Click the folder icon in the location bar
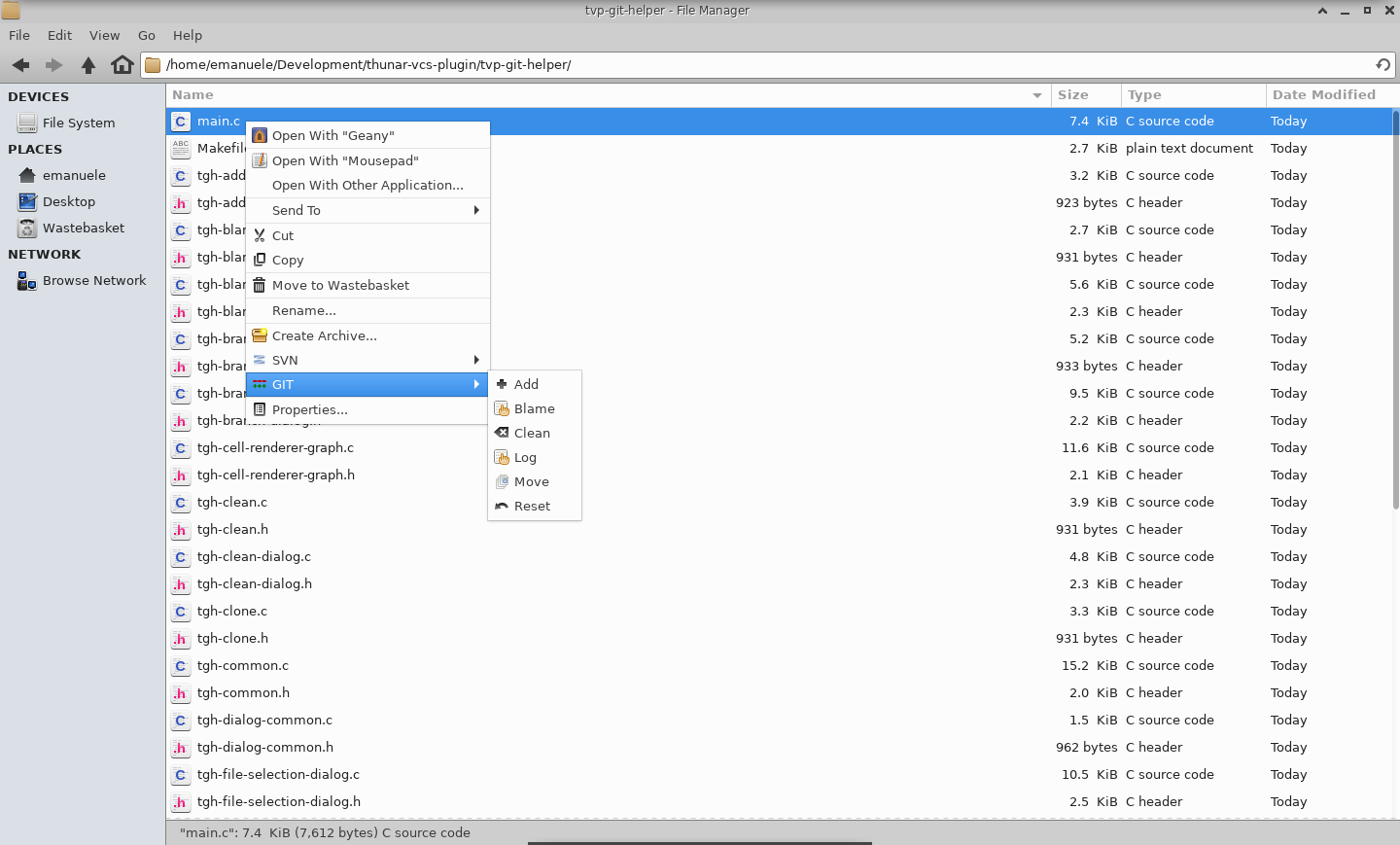The width and height of the screenshot is (1400, 845). [153, 65]
